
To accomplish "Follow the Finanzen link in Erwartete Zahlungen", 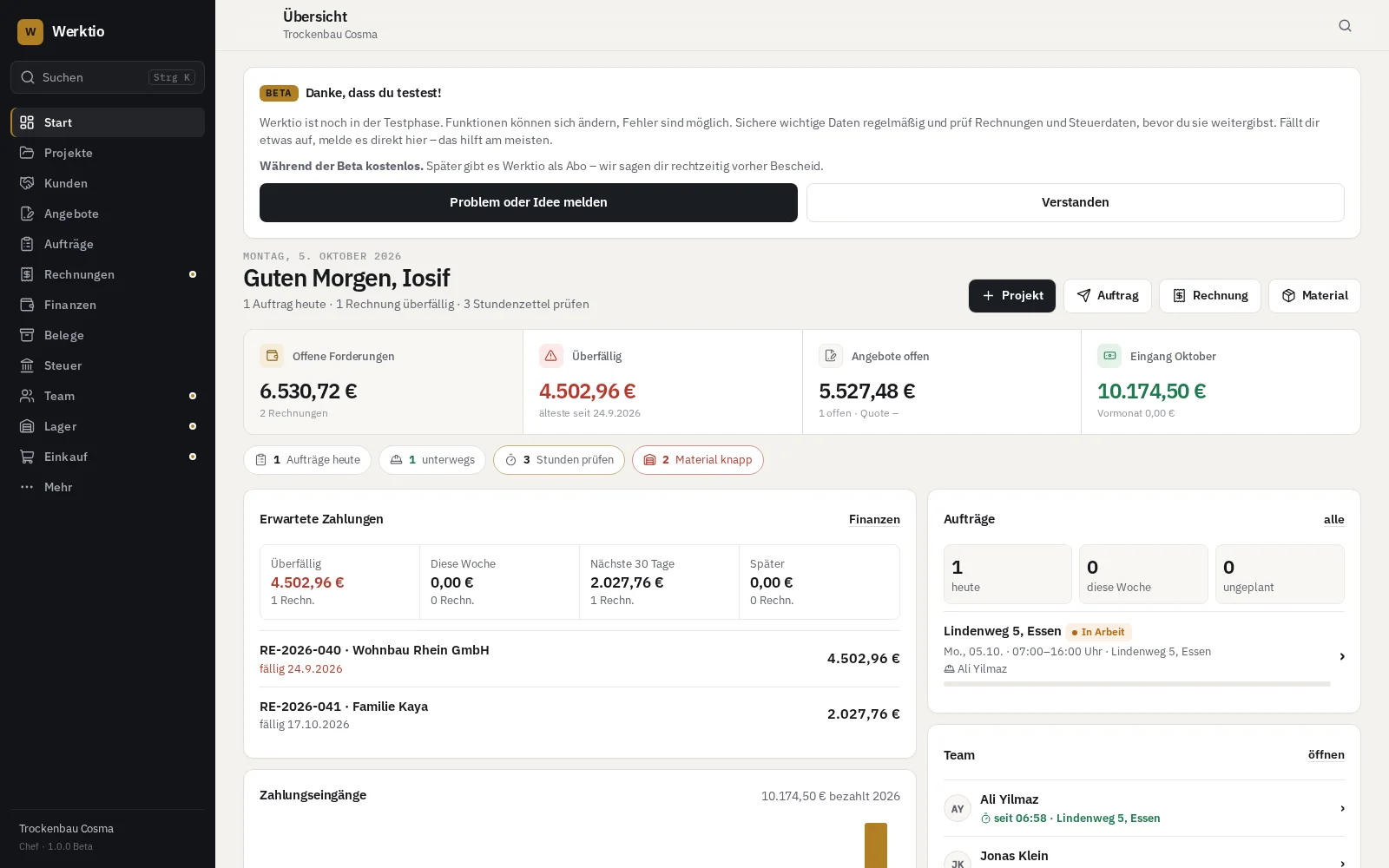I will (874, 519).
